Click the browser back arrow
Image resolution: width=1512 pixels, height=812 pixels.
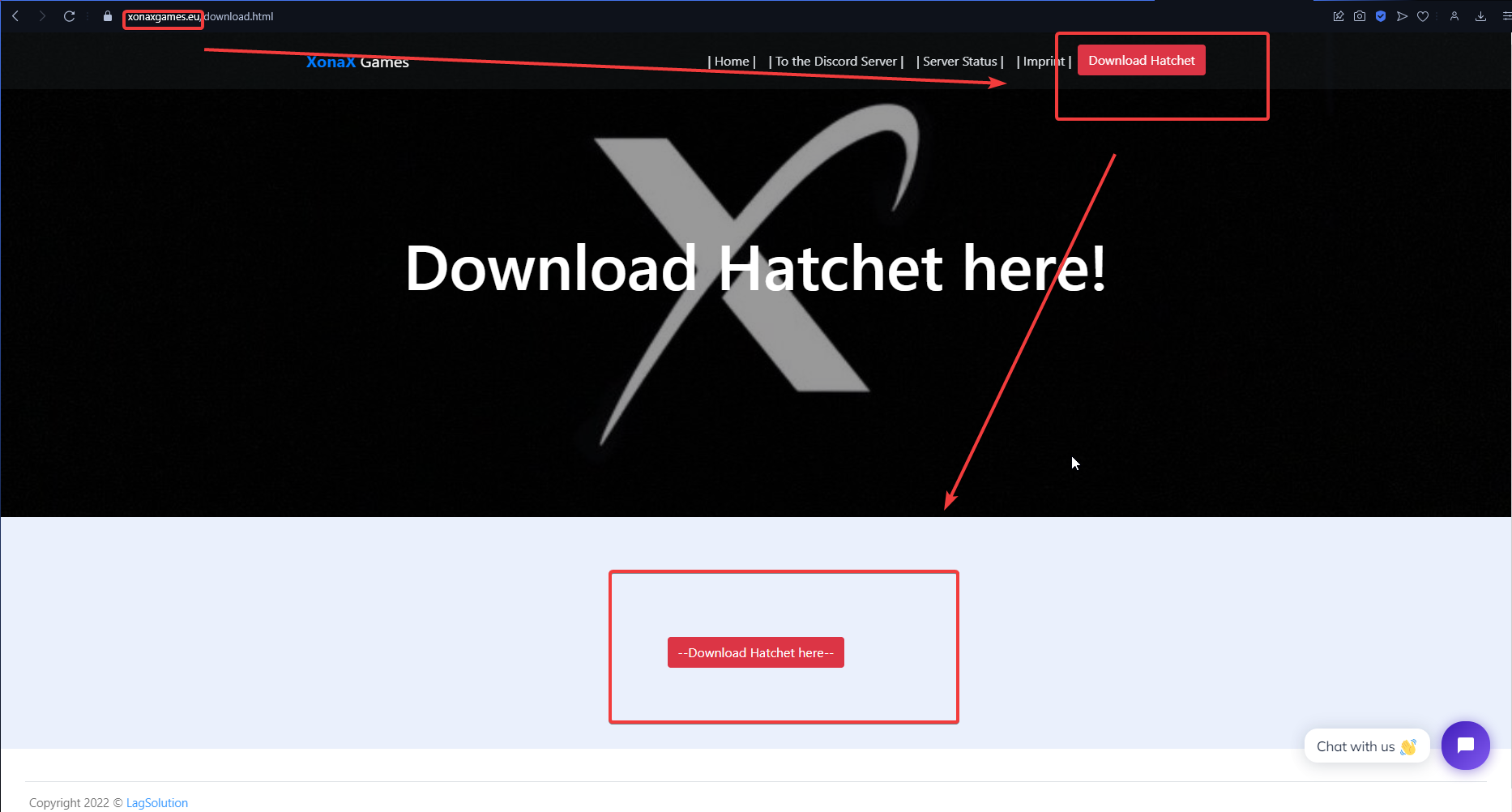(15, 16)
